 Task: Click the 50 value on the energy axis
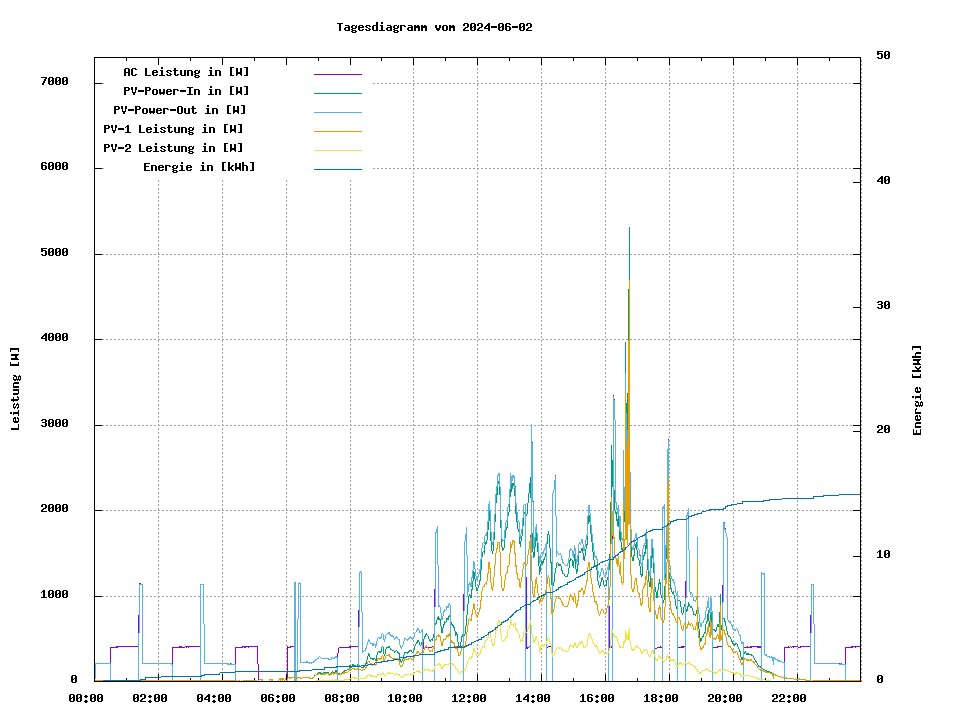point(883,55)
